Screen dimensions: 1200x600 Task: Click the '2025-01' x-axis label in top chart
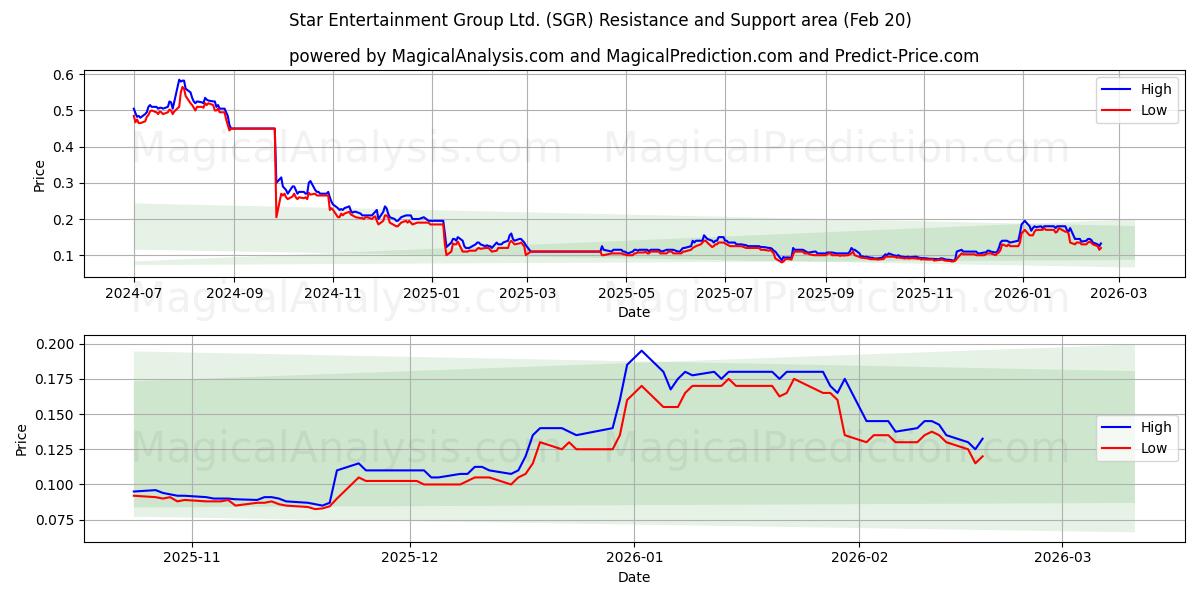(430, 293)
